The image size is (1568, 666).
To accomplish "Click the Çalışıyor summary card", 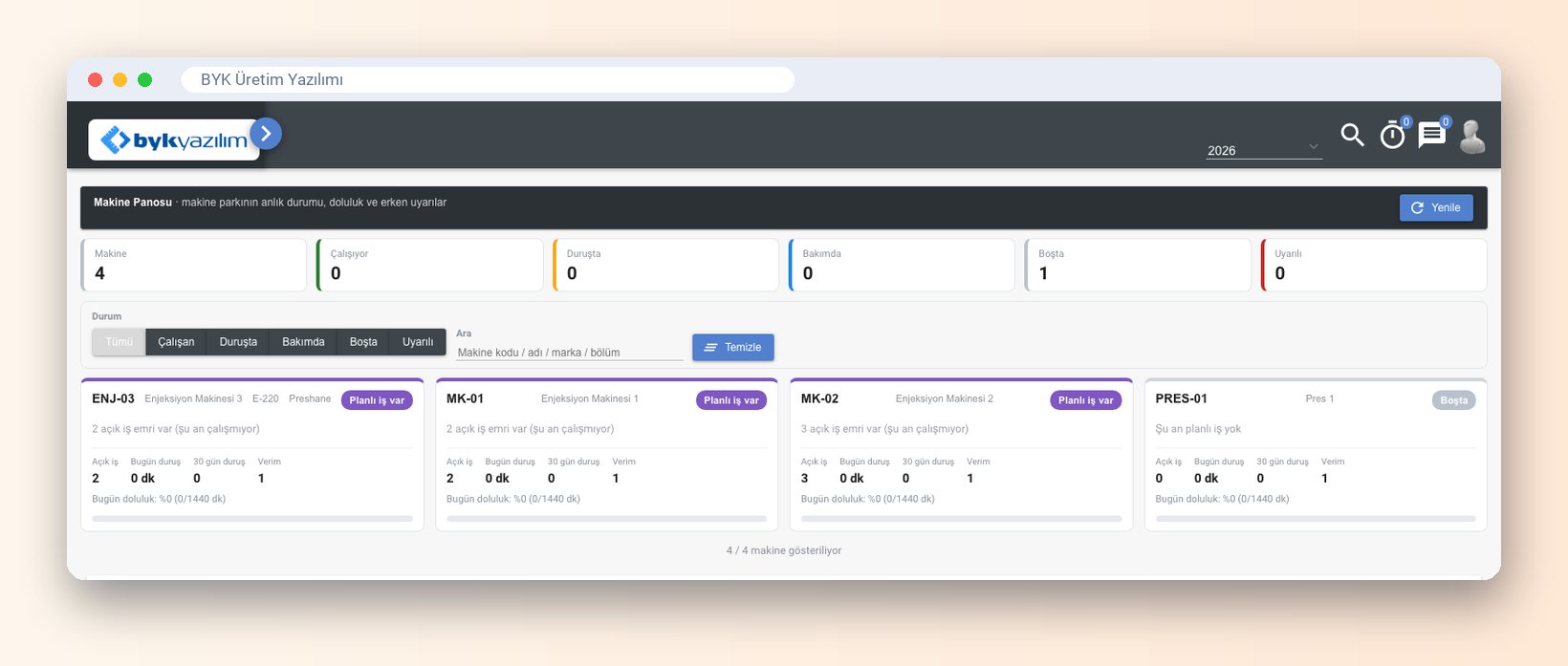I will click(430, 265).
